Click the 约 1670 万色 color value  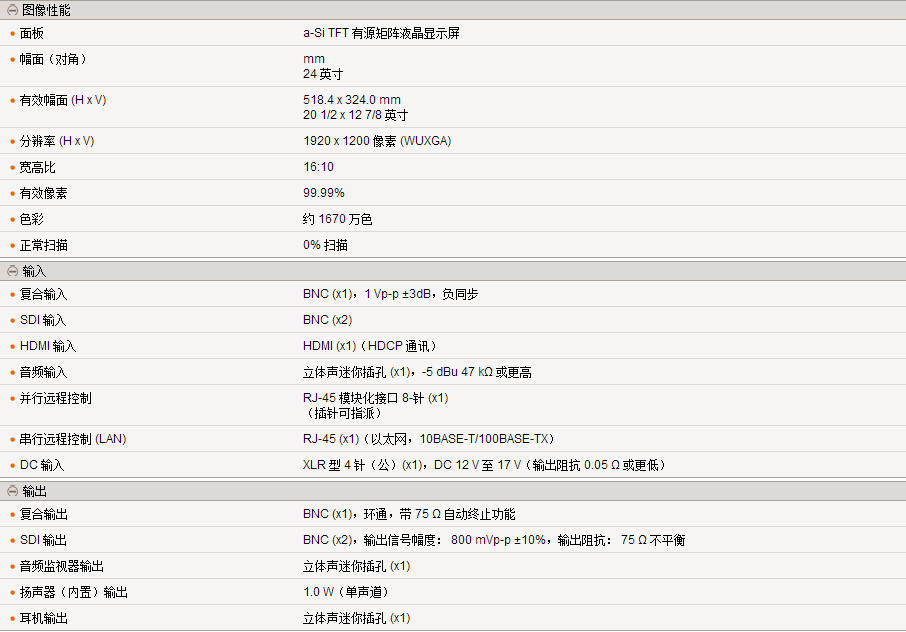(x=337, y=219)
